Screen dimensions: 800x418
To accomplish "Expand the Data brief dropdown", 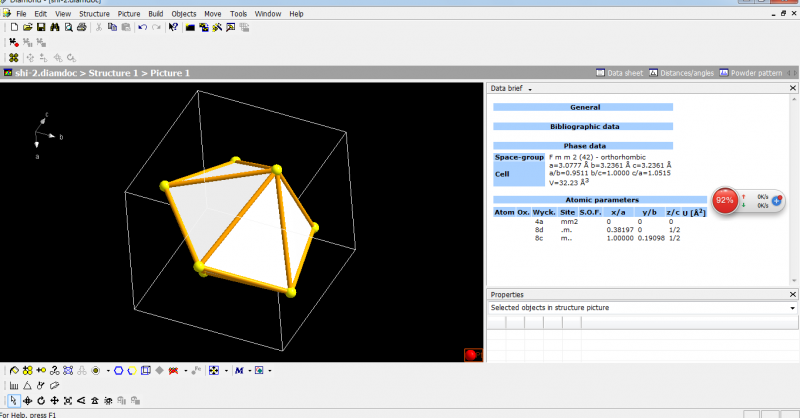I will point(530,89).
